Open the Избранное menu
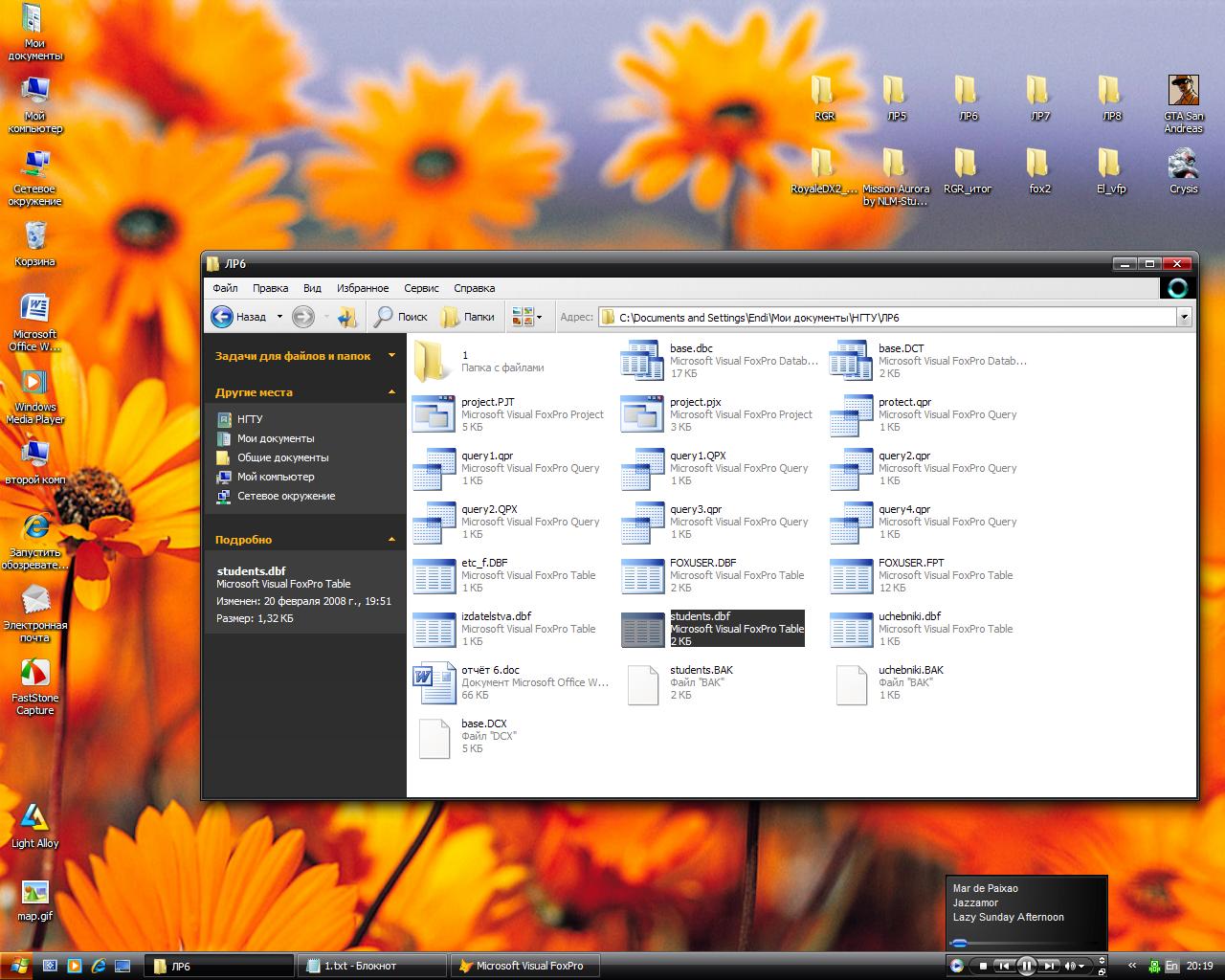Viewport: 1225px width, 980px height. pyautogui.click(x=363, y=288)
